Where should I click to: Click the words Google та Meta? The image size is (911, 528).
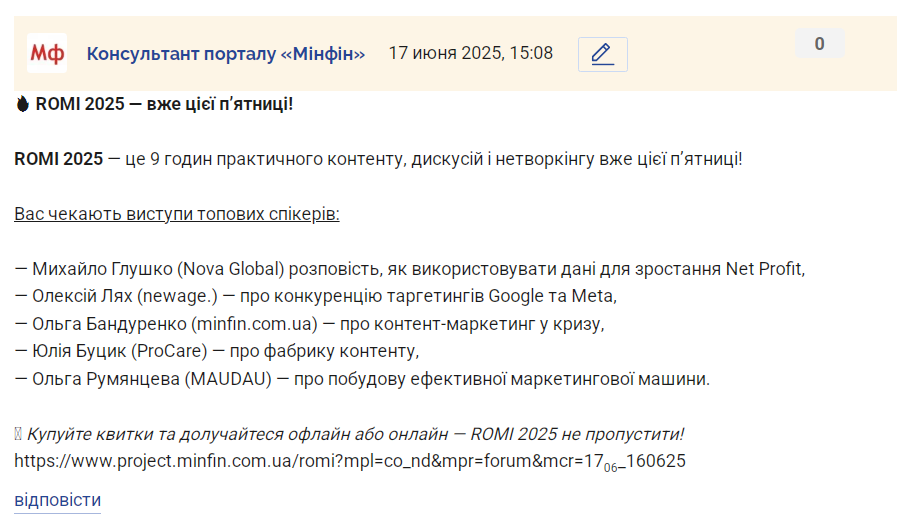click(x=551, y=296)
